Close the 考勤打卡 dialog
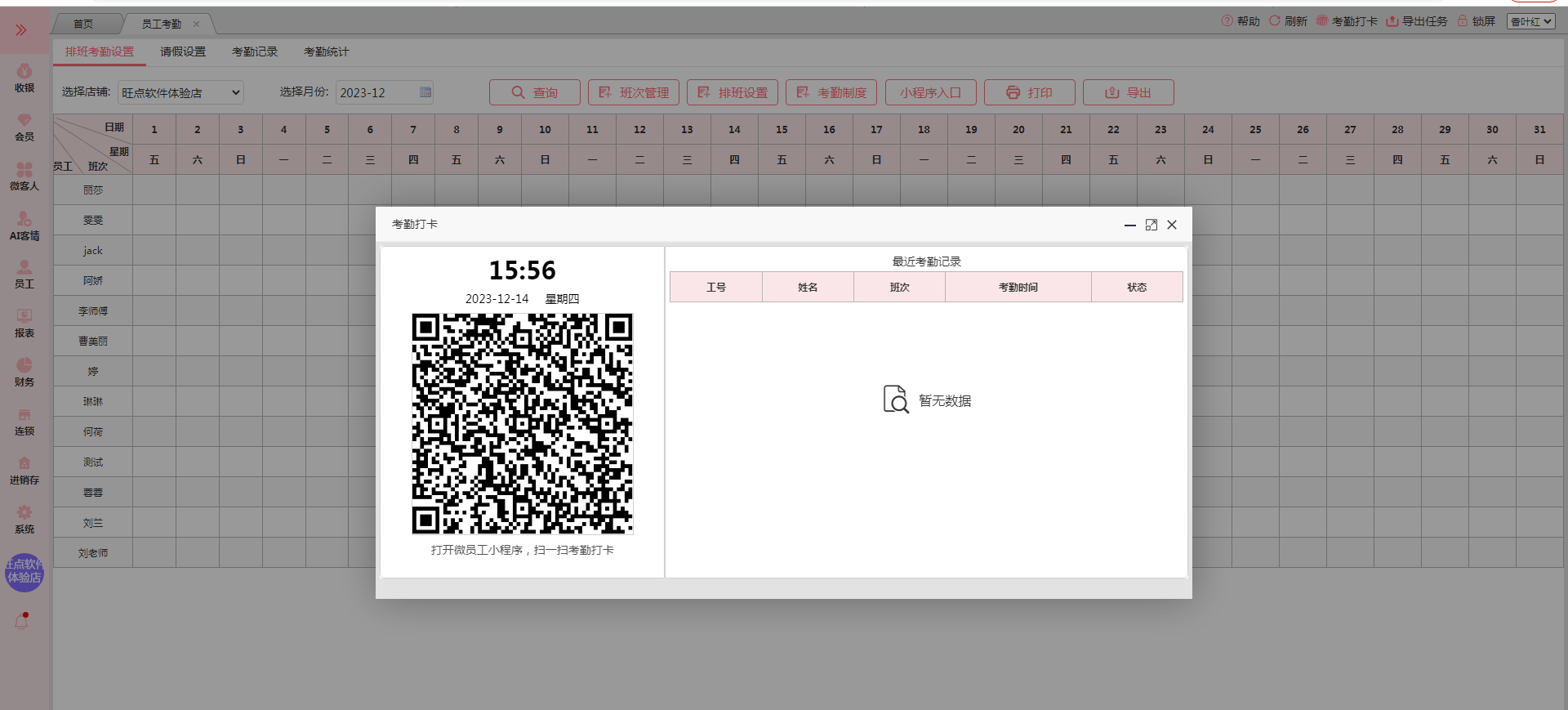Screen dimensions: 1568x710 click(1172, 225)
